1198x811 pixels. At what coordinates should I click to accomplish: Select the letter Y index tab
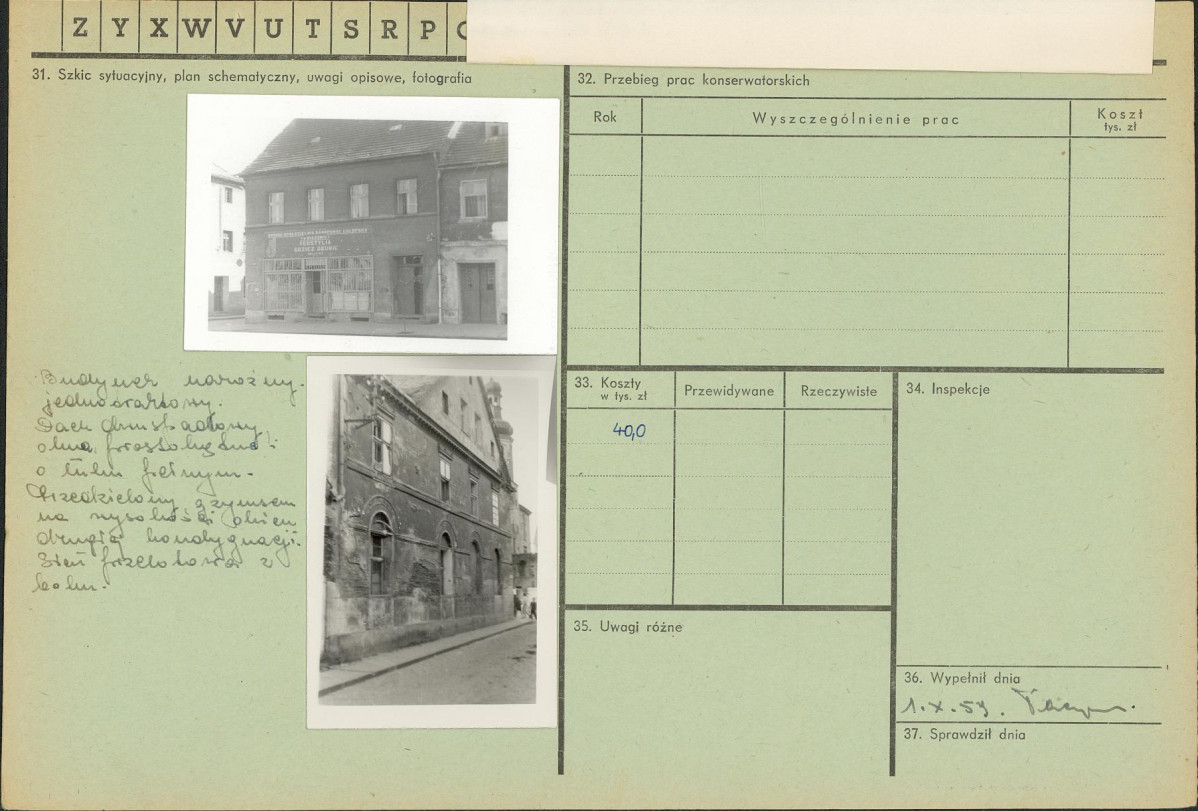119,28
